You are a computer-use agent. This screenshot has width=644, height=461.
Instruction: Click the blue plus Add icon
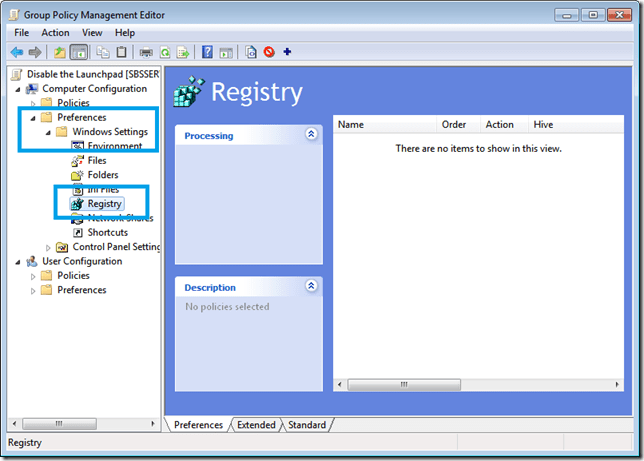(x=288, y=52)
